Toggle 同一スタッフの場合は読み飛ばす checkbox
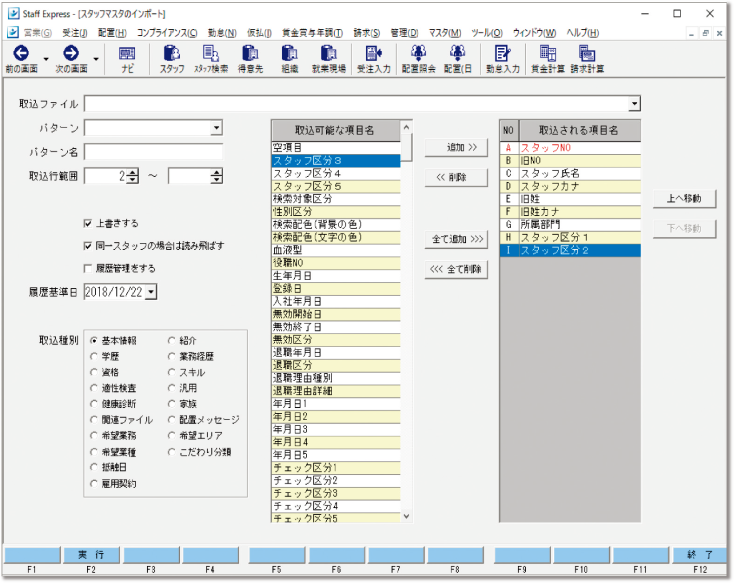This screenshot has width=736, height=585. [87, 246]
